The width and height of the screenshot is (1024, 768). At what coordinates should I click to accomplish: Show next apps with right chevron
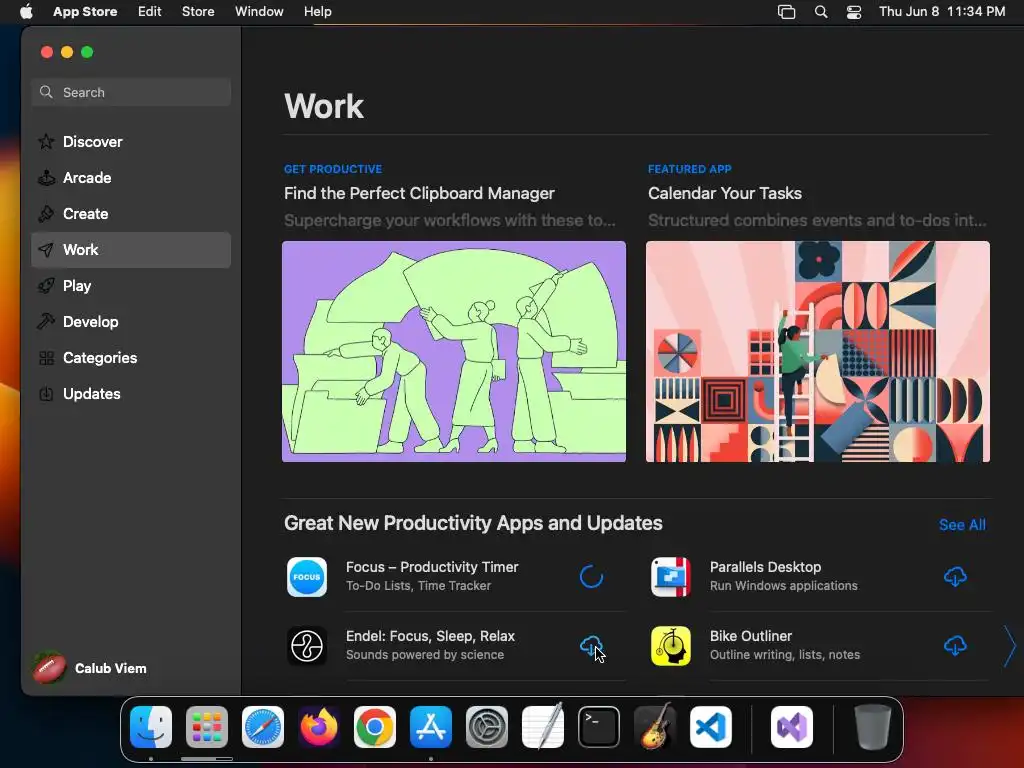point(1010,647)
